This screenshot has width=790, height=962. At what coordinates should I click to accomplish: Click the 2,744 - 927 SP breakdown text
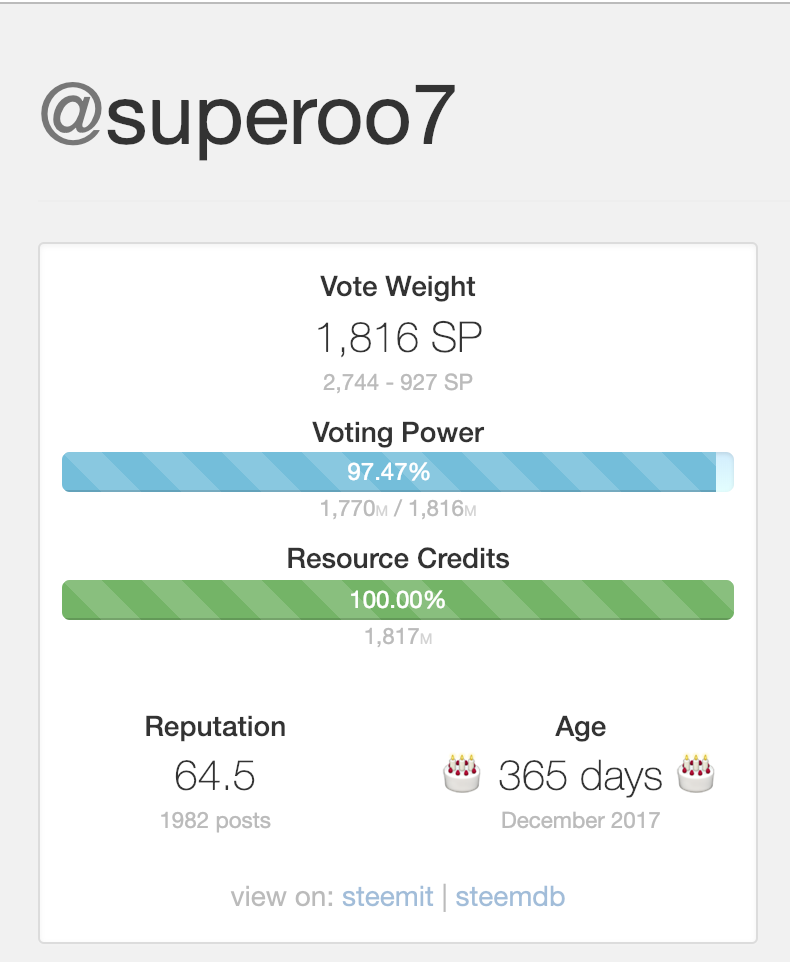click(398, 381)
